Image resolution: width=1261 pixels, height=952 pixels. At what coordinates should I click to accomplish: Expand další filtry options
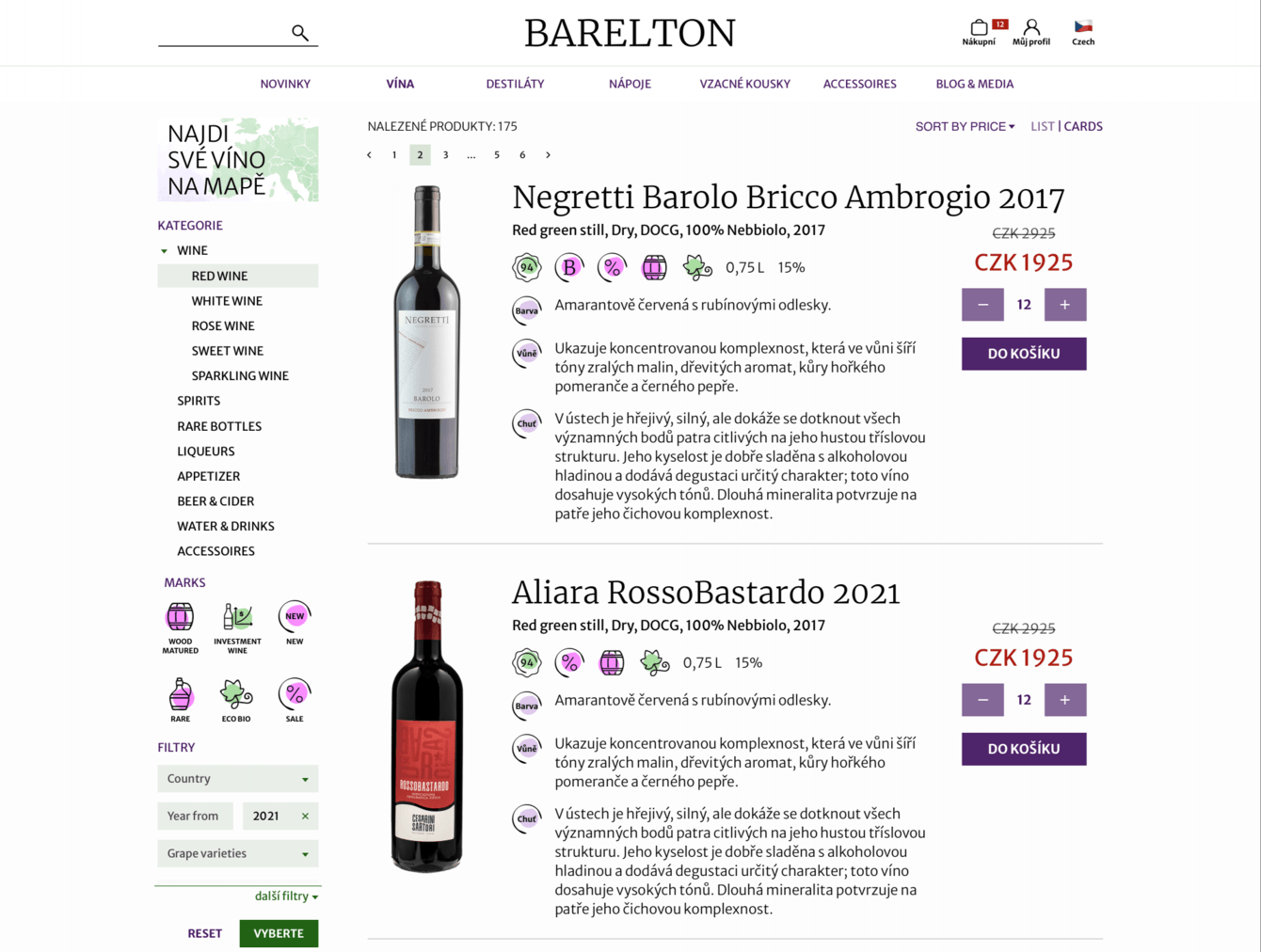287,896
